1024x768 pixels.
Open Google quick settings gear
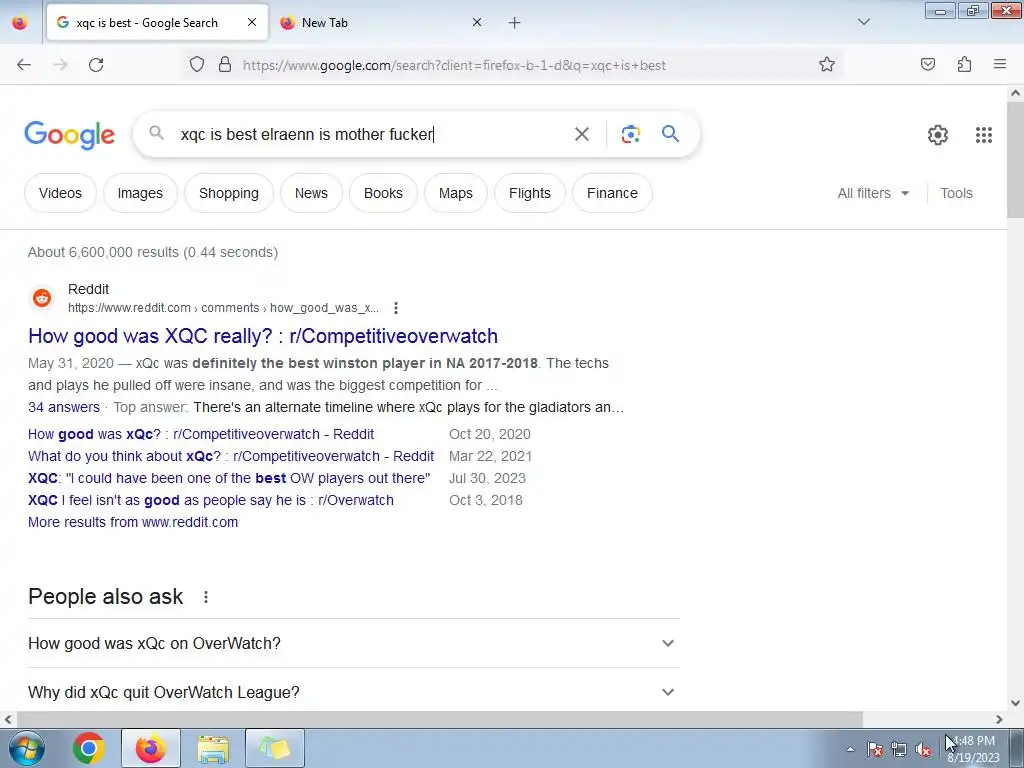[x=938, y=135]
